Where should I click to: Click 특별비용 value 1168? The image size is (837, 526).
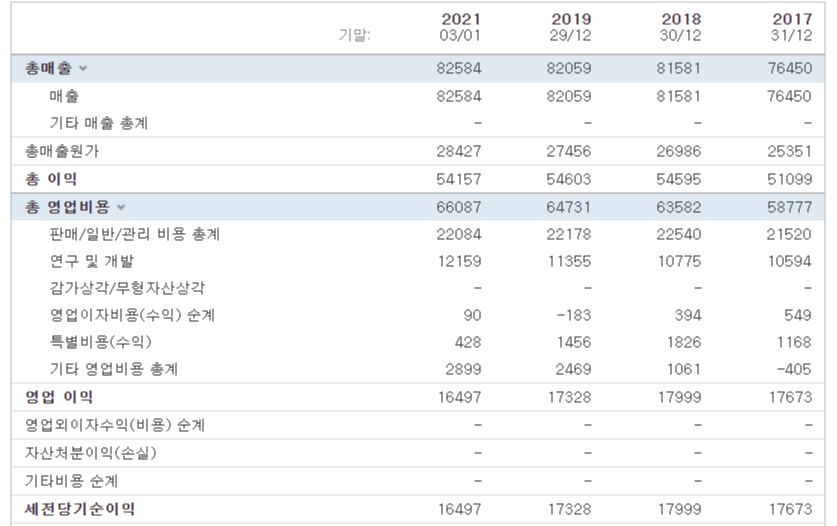[795, 342]
